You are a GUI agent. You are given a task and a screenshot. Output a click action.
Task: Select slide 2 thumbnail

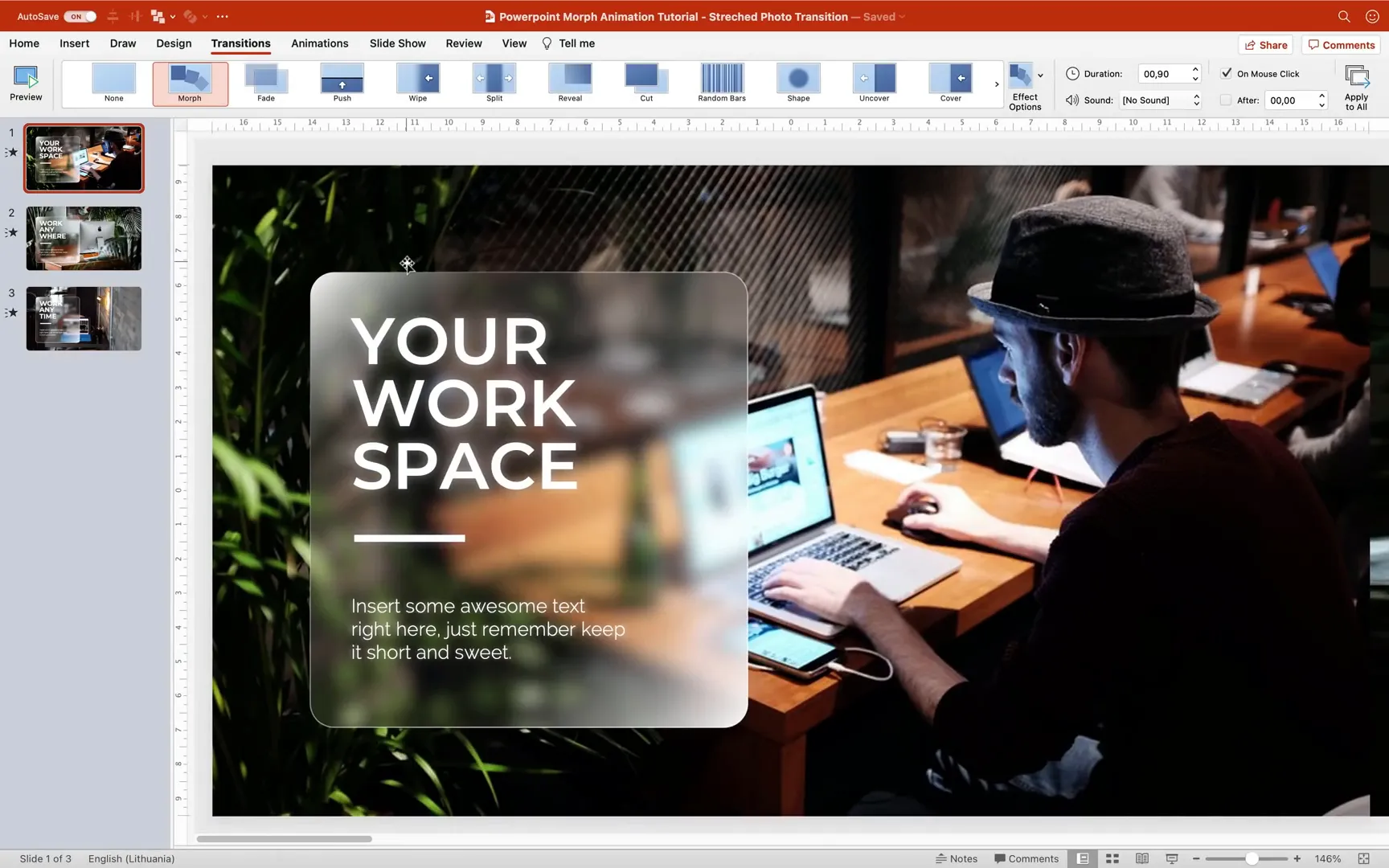pos(84,238)
